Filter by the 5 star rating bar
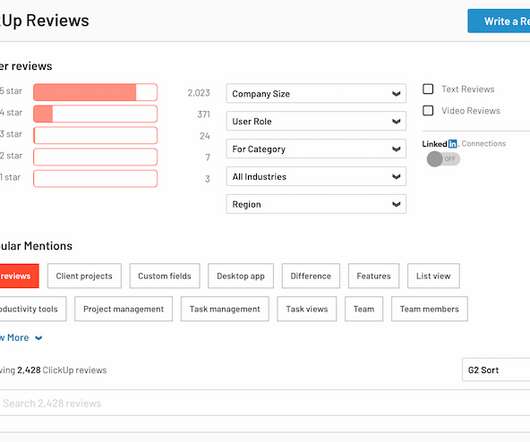The height and width of the screenshot is (442, 530). coord(95,92)
